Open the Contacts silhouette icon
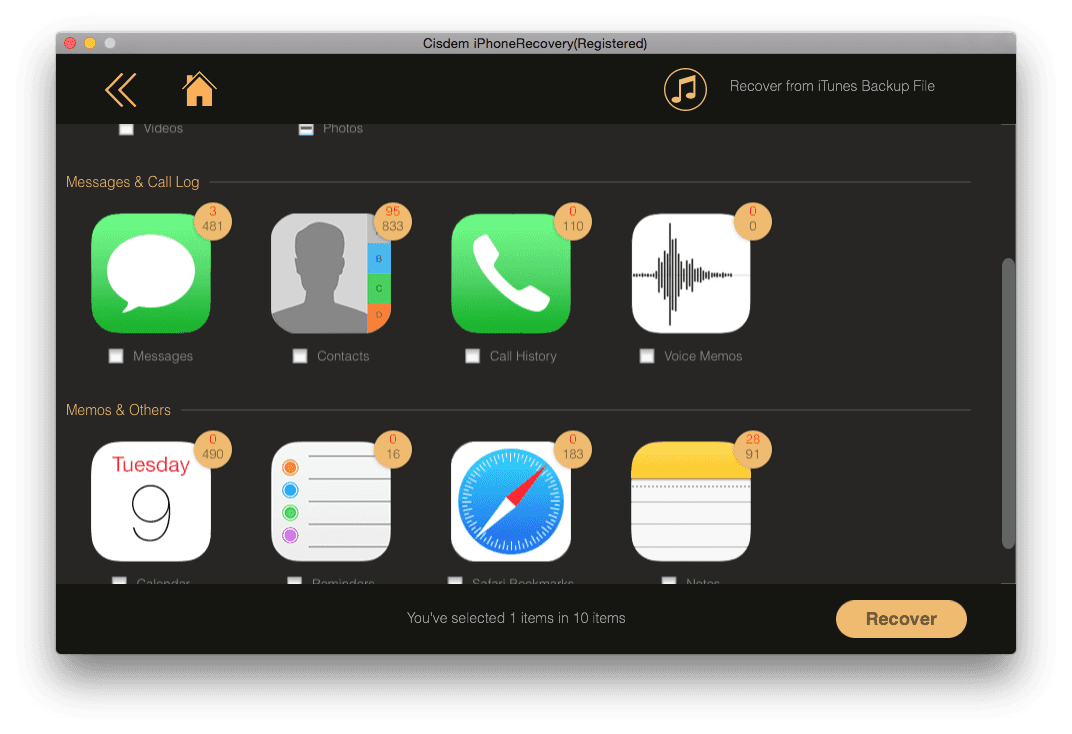This screenshot has width=1072, height=734. 331,273
